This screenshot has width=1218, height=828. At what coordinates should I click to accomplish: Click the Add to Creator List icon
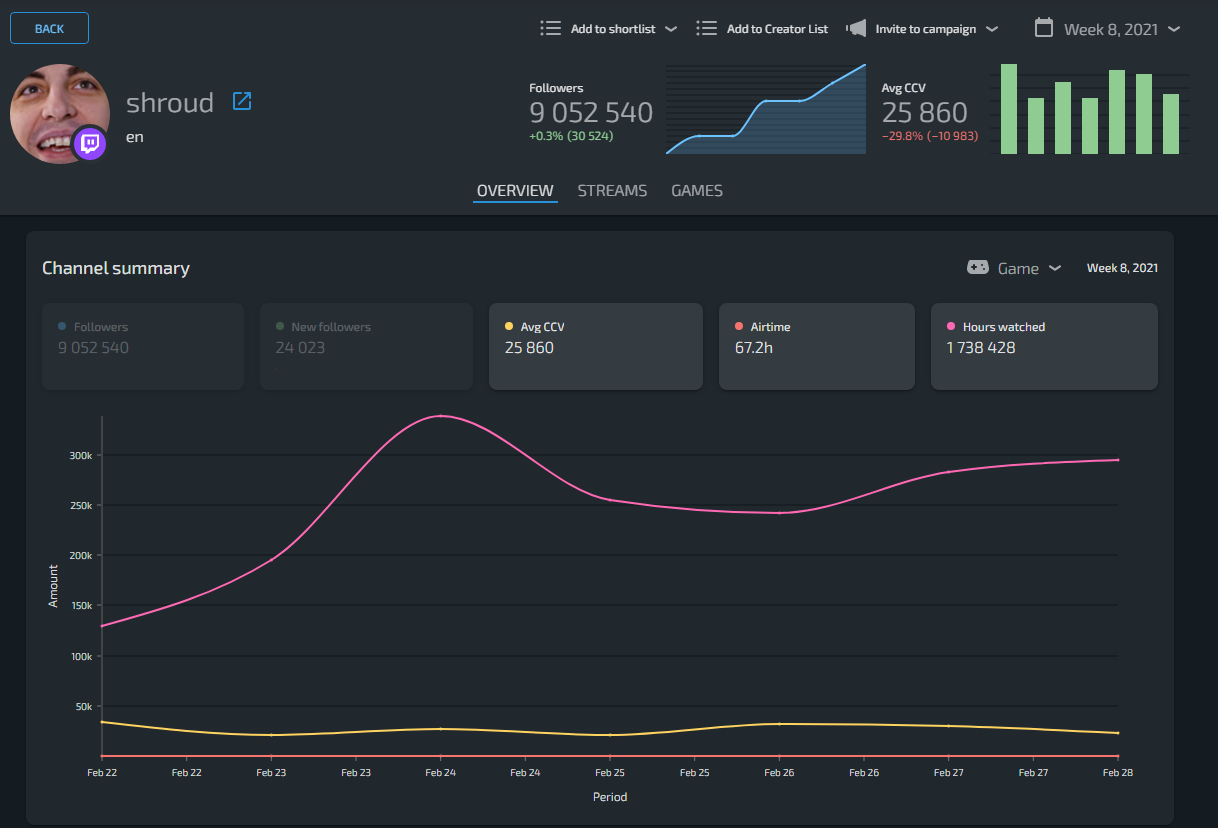coord(706,28)
